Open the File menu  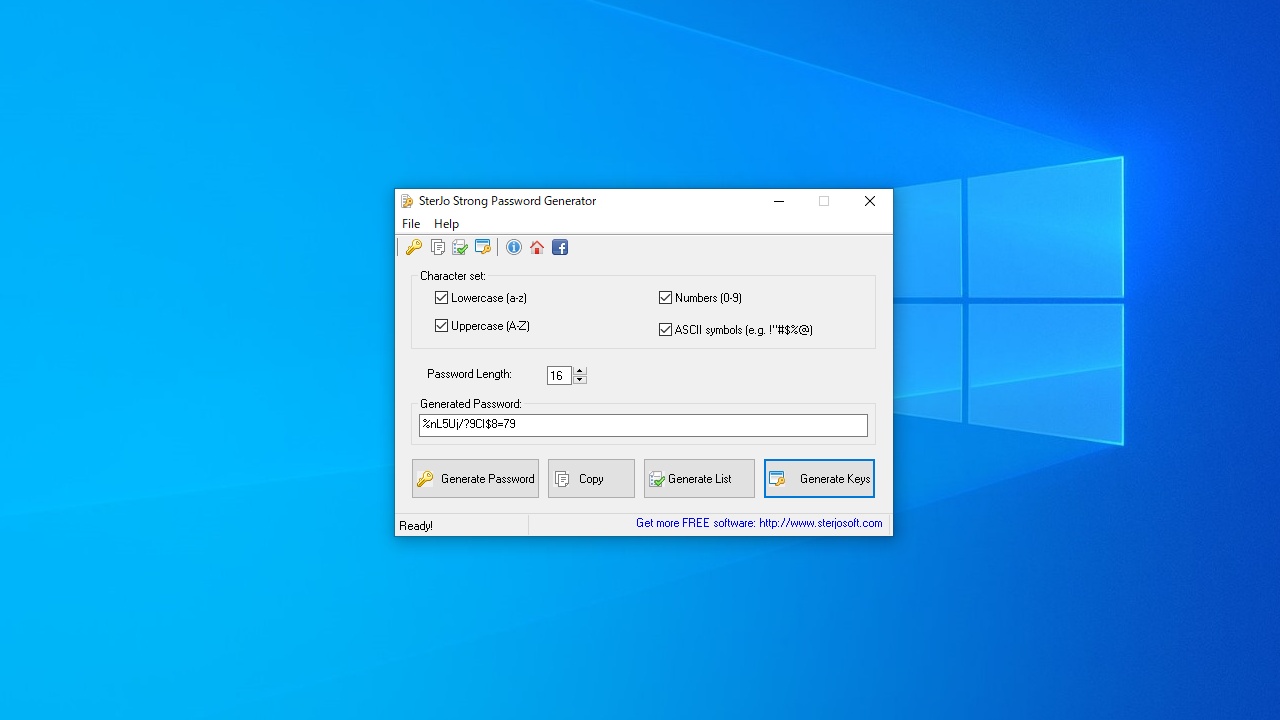click(411, 224)
